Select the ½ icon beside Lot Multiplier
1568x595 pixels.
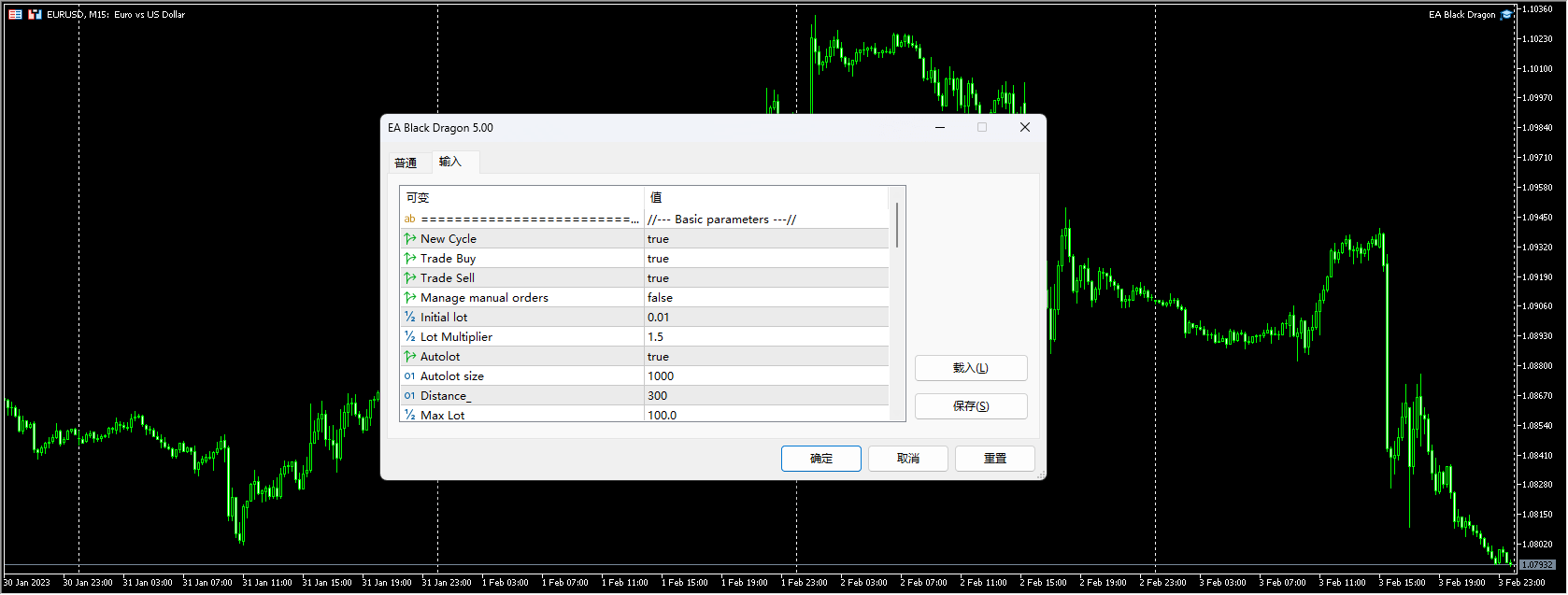(x=409, y=337)
